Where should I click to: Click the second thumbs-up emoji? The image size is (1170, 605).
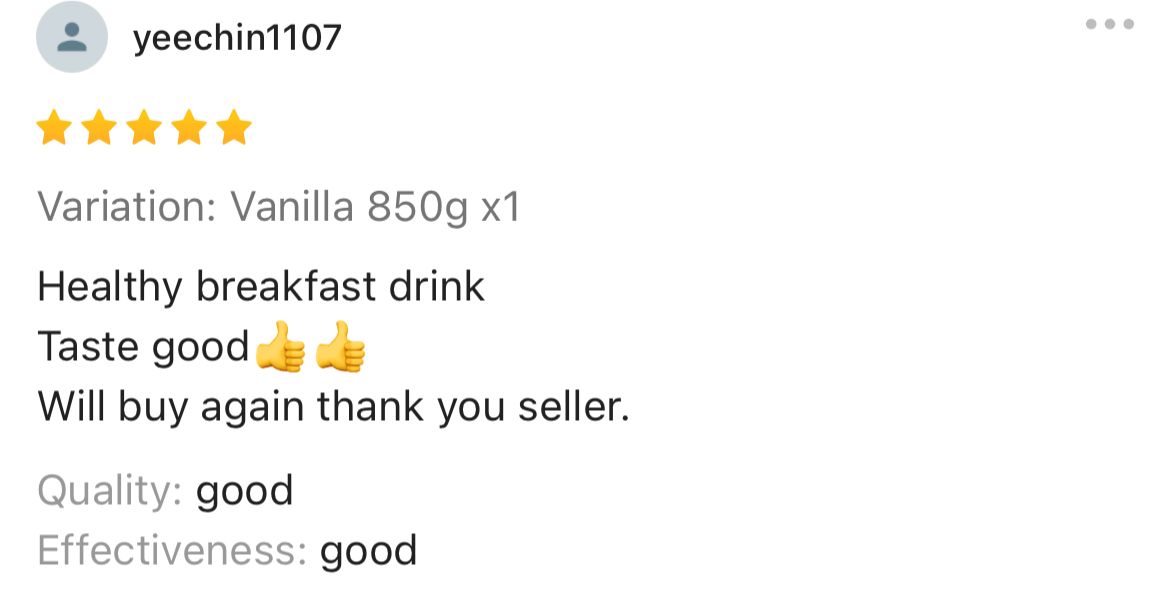[x=340, y=347]
